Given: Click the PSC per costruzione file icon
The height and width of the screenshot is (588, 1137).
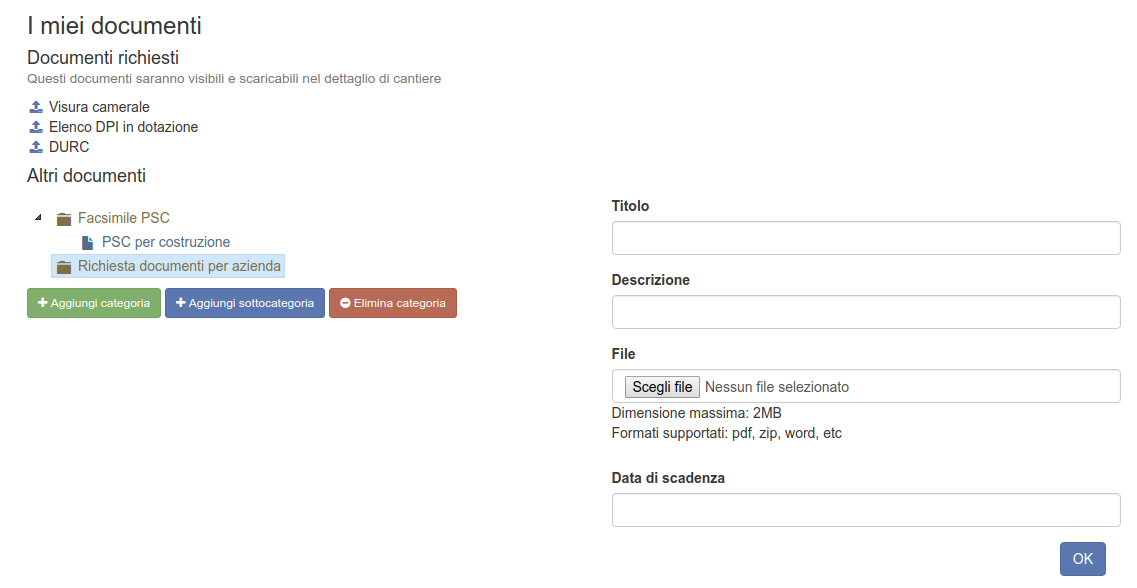Looking at the screenshot, I should coord(88,242).
